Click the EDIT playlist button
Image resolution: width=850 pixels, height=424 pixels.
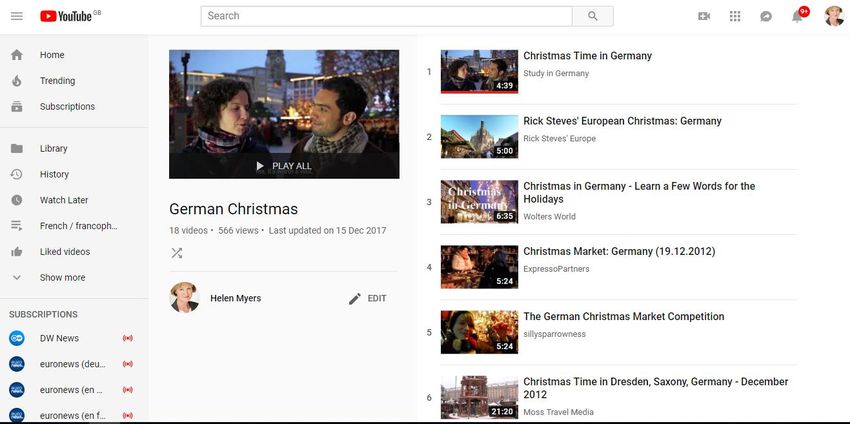(368, 298)
